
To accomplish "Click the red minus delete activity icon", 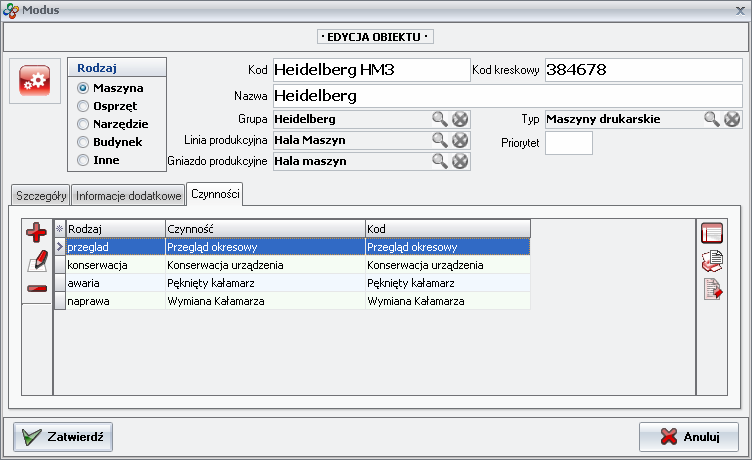I will click(37, 289).
